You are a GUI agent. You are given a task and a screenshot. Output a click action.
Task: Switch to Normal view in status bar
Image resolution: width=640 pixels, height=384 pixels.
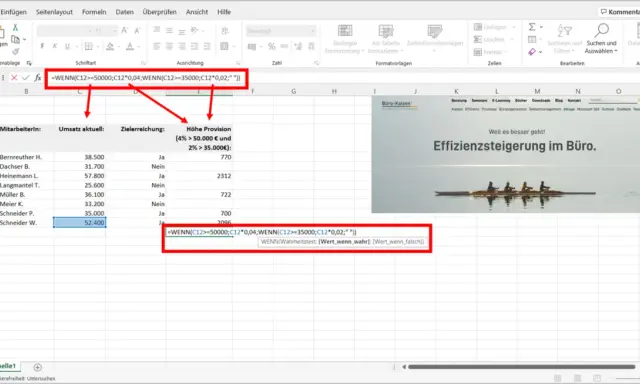(x=558, y=378)
